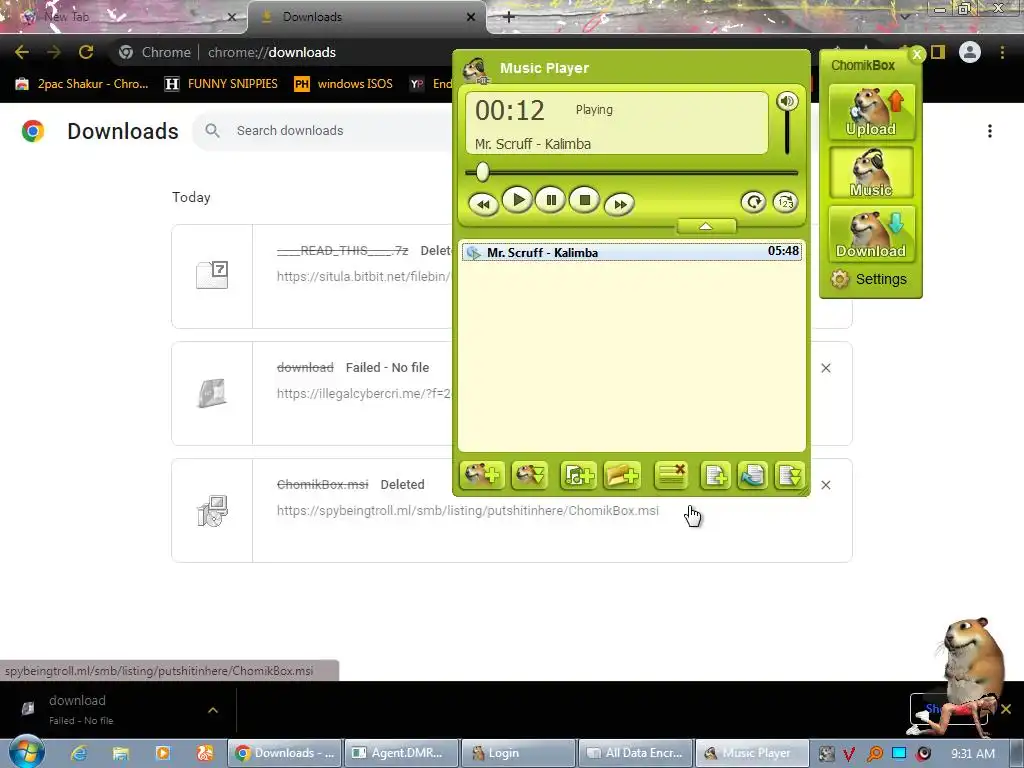1024x768 pixels.
Task: Click the hamster with down arrows icon
Action: pyautogui.click(x=530, y=475)
